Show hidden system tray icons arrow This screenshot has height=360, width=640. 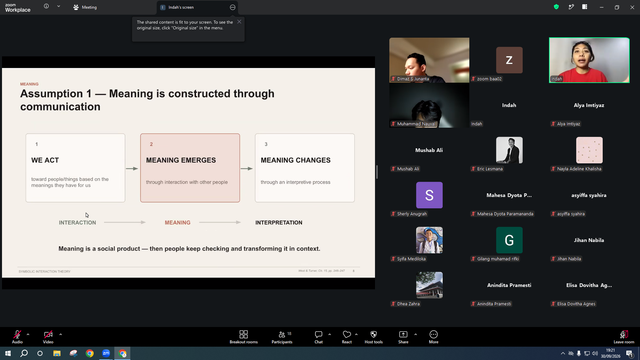click(x=562, y=353)
